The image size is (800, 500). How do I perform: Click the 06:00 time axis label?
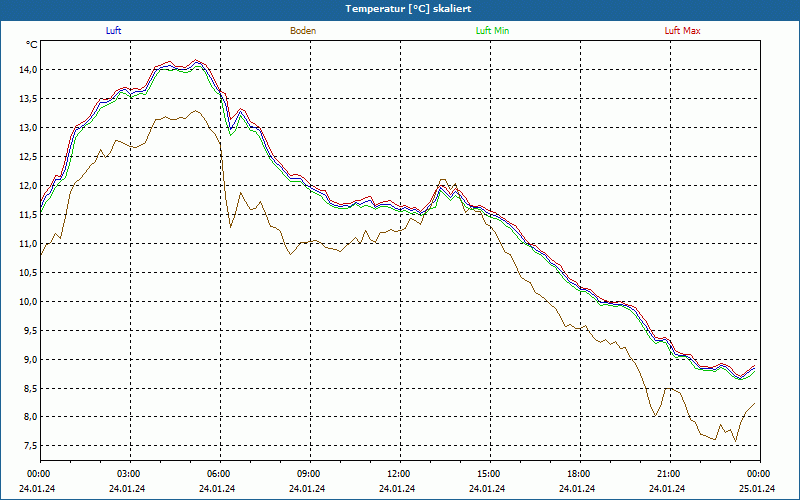(218, 474)
